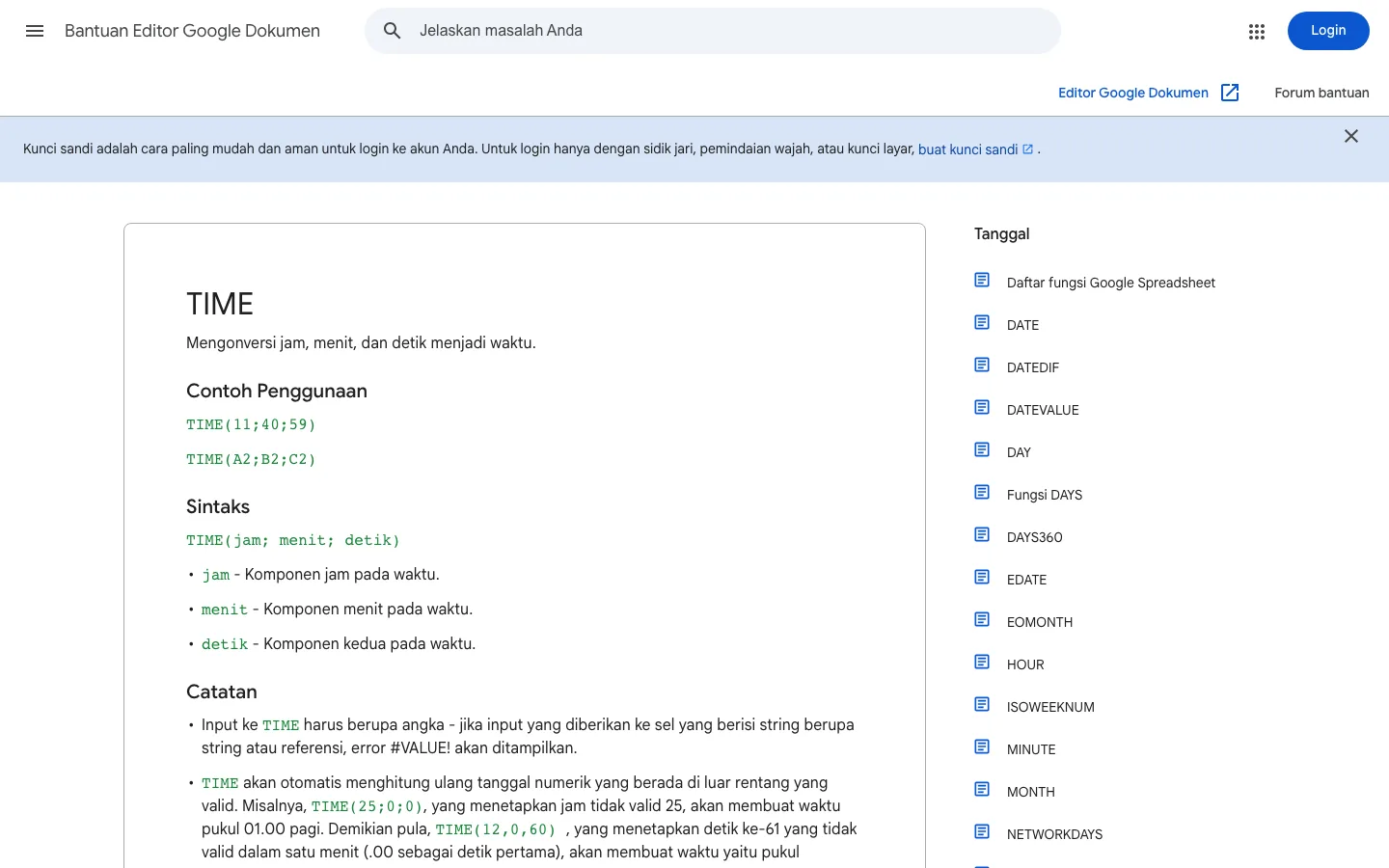Viewport: 1389px width, 868px height.
Task: Open the MONTH function article
Action: click(x=1031, y=792)
